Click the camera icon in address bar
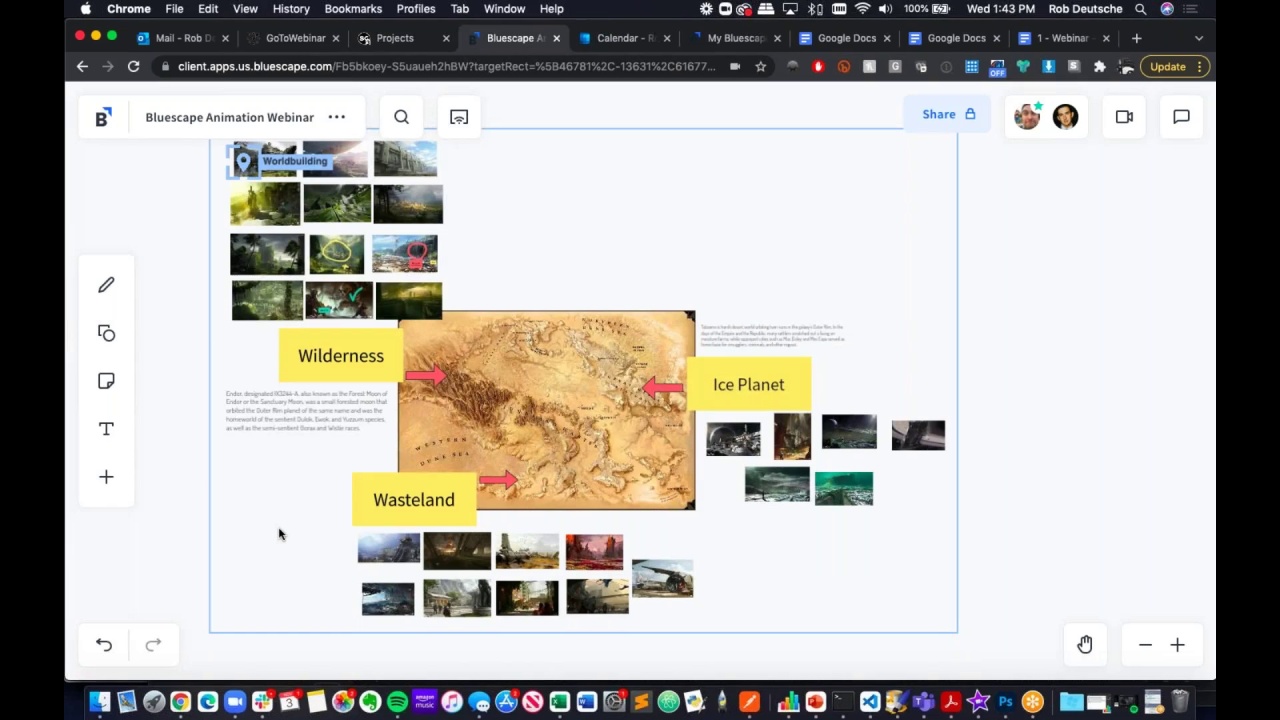Viewport: 1280px width, 720px height. [735, 67]
